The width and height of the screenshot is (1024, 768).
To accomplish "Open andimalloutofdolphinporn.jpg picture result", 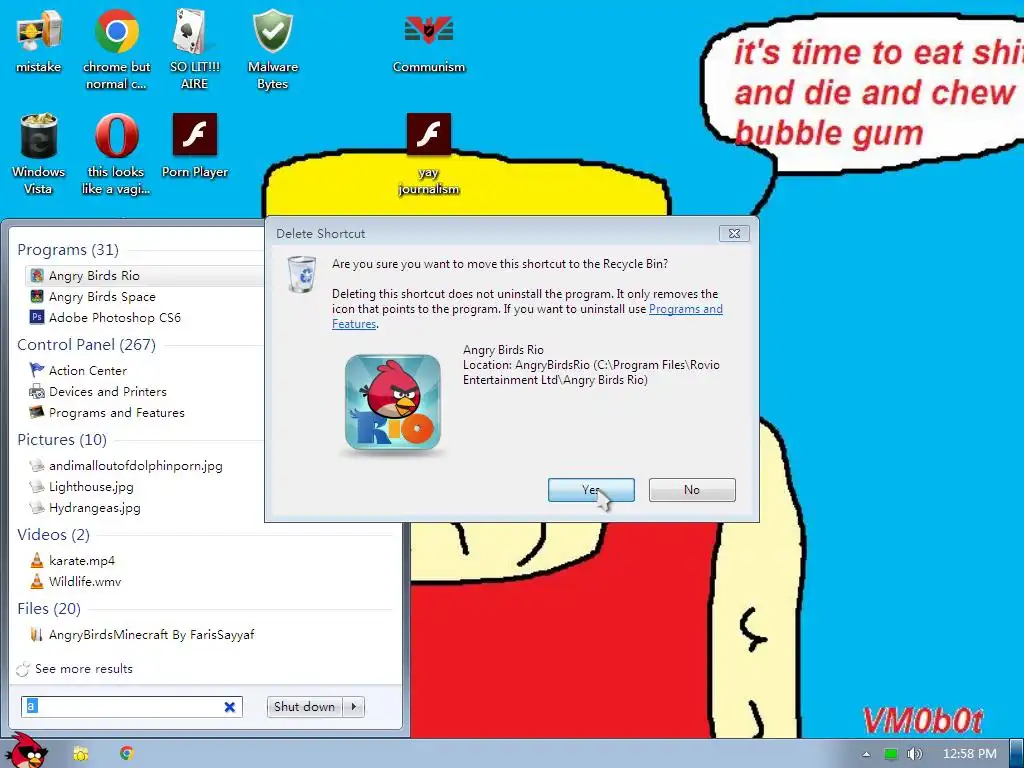I will tap(135, 466).
